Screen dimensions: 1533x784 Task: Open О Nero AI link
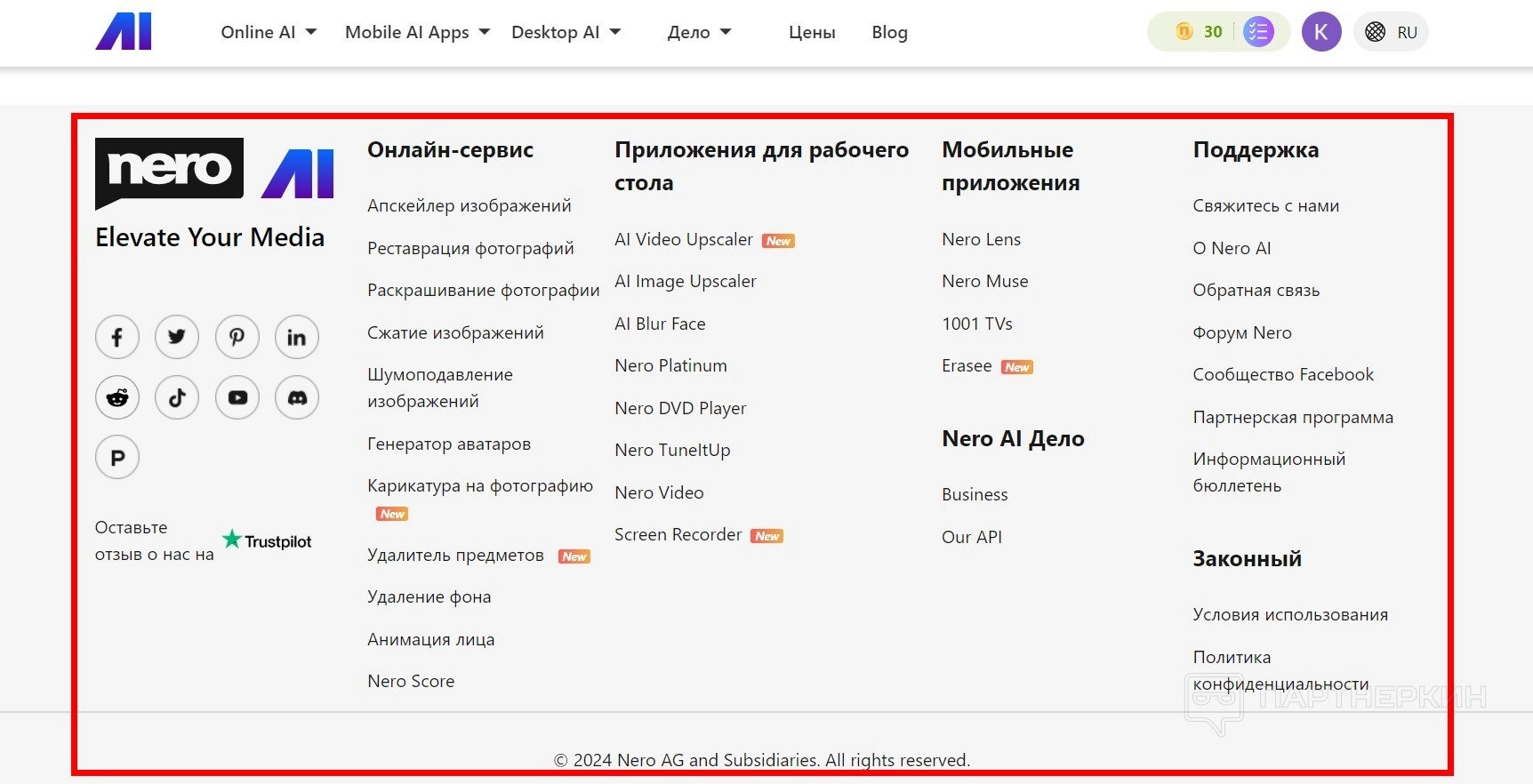click(x=1232, y=248)
